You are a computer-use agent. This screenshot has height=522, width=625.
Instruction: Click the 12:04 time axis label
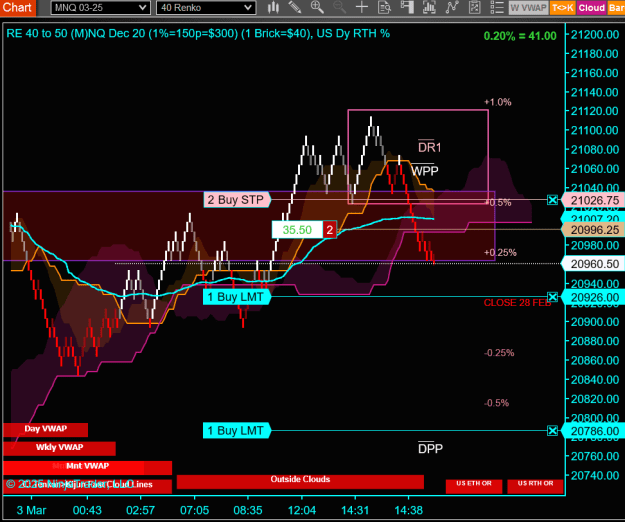(302, 510)
